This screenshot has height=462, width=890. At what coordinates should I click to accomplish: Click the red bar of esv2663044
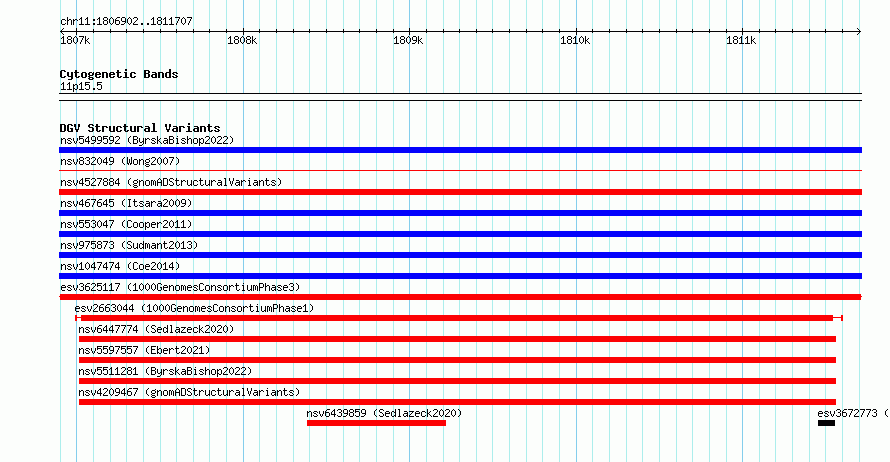457,318
